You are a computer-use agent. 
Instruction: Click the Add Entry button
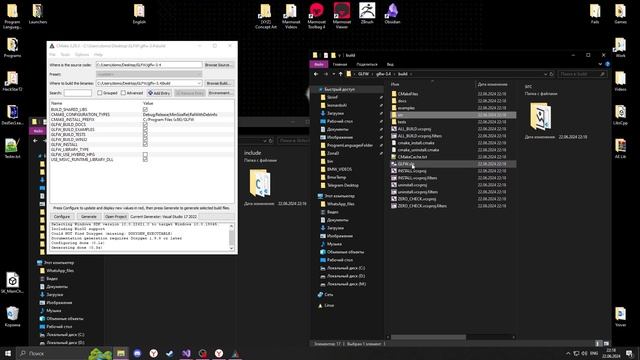coord(159,93)
